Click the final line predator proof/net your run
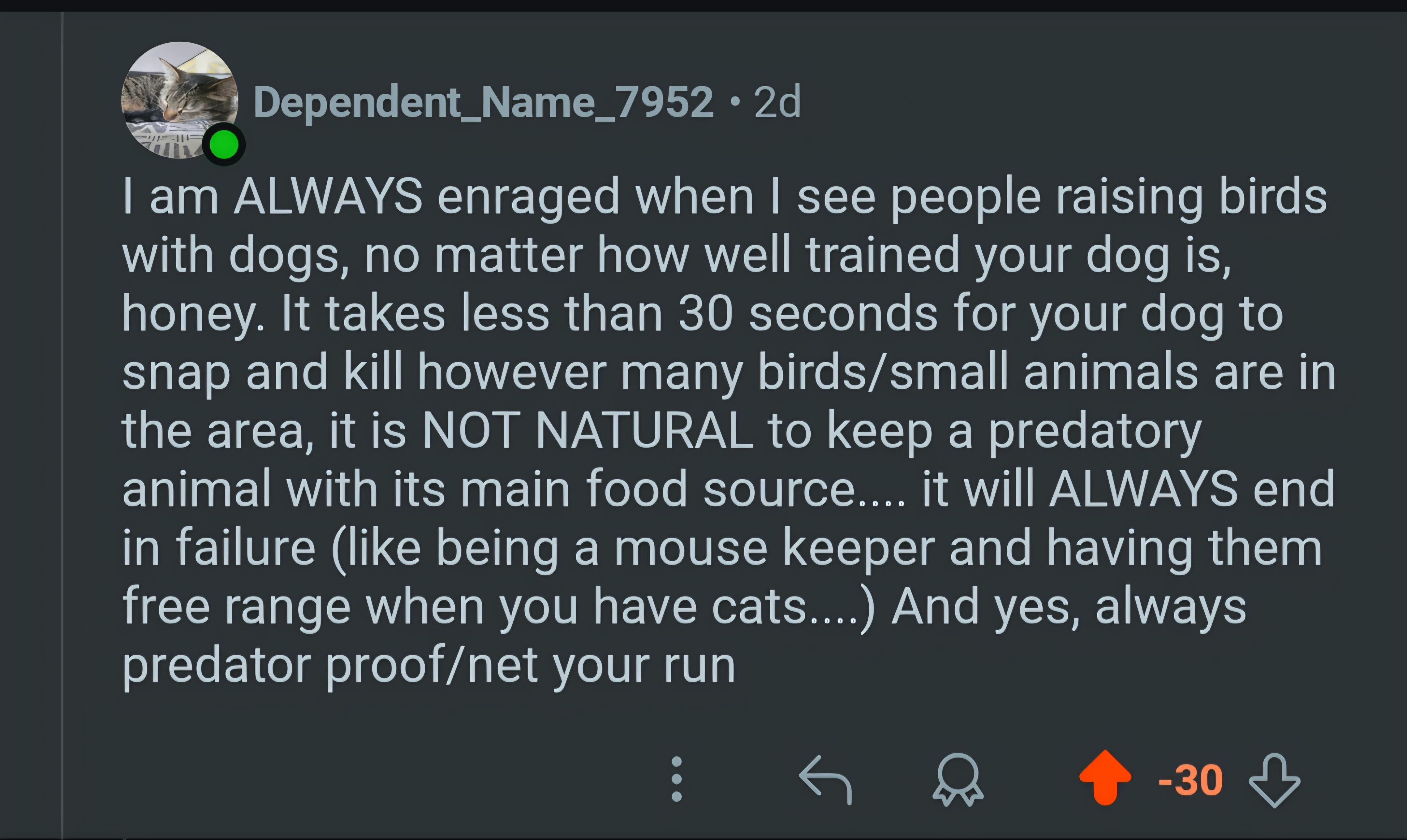1407x840 pixels. coord(429,667)
